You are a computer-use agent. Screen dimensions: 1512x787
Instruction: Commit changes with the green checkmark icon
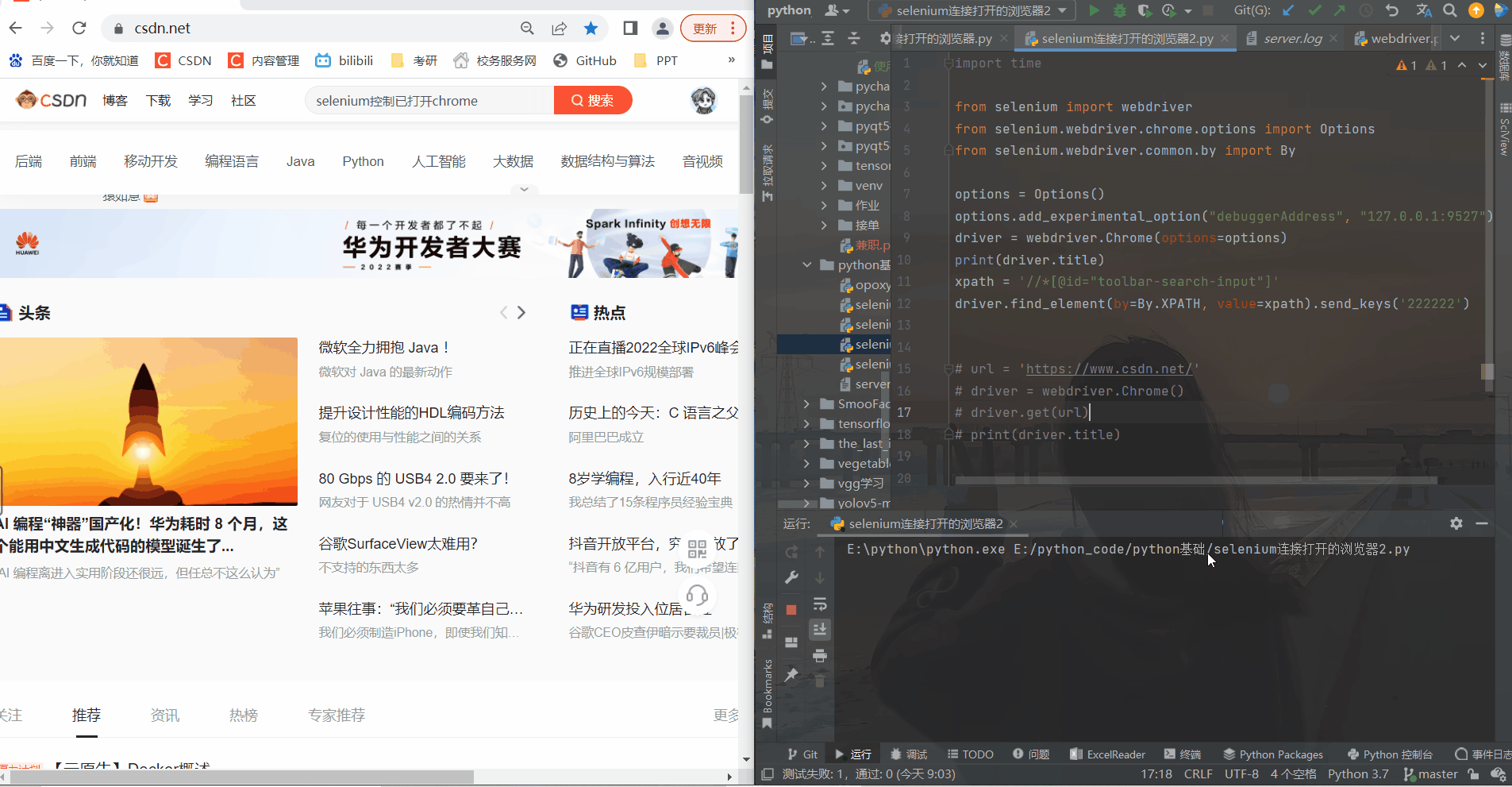[1315, 10]
